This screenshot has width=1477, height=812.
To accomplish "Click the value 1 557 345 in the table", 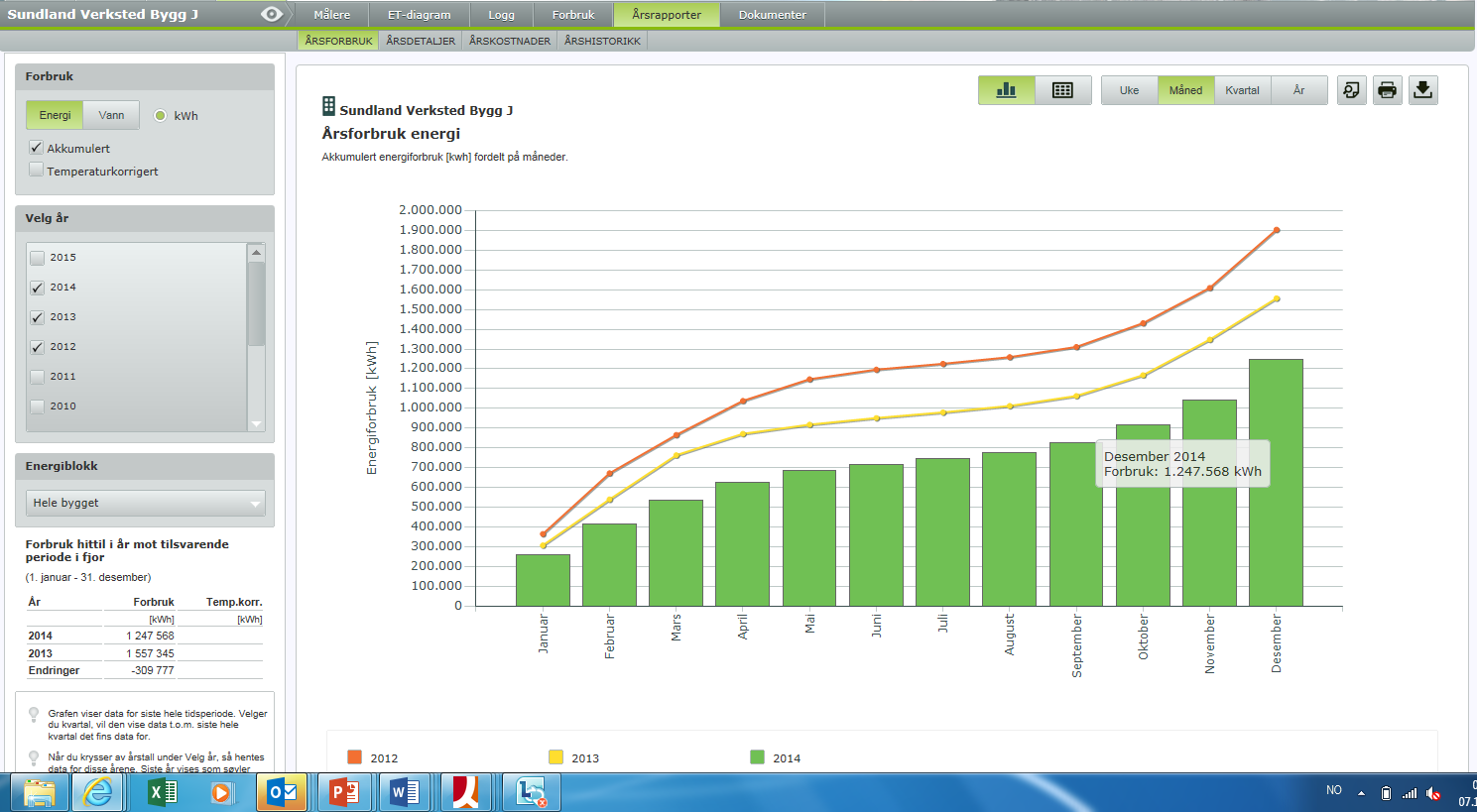I will click(x=150, y=653).
